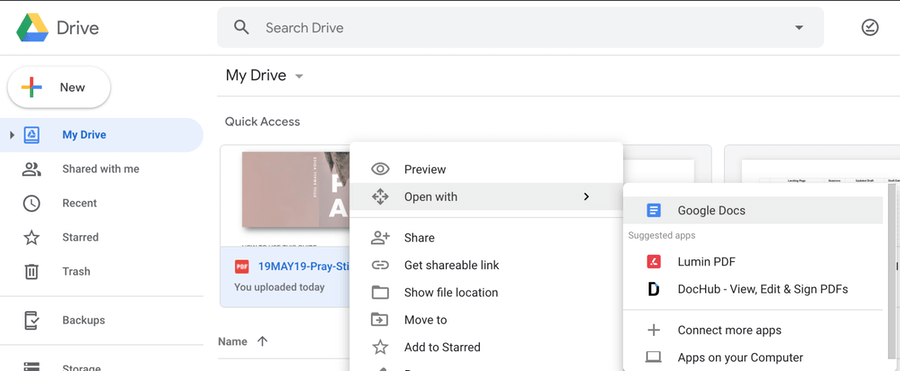Open the Trash folder icon
Screen dimensions: 900x371
pos(31,271)
